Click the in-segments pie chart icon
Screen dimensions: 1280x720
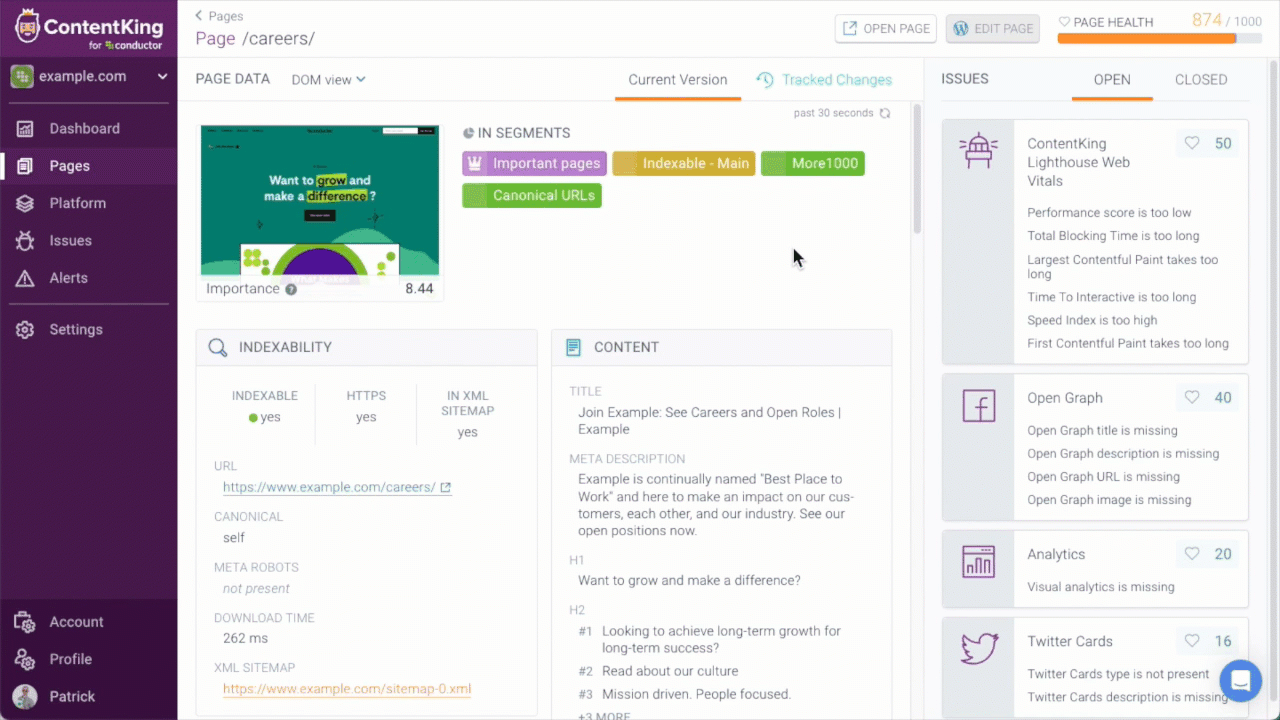click(468, 133)
